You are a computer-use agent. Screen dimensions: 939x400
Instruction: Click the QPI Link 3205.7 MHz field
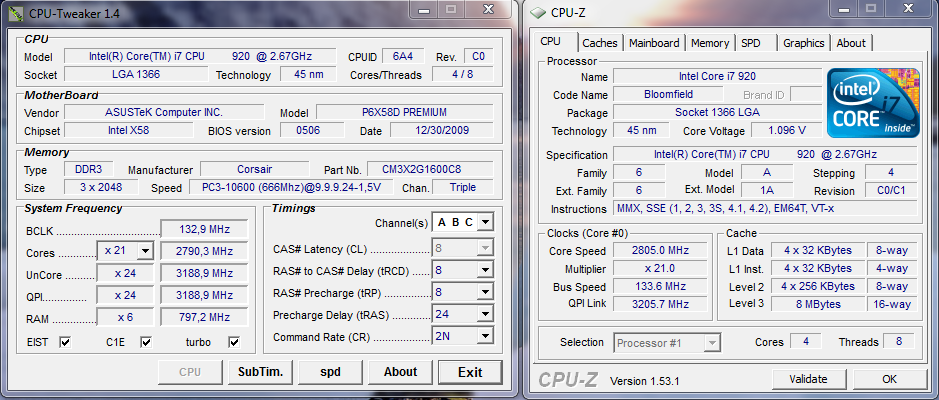659,304
